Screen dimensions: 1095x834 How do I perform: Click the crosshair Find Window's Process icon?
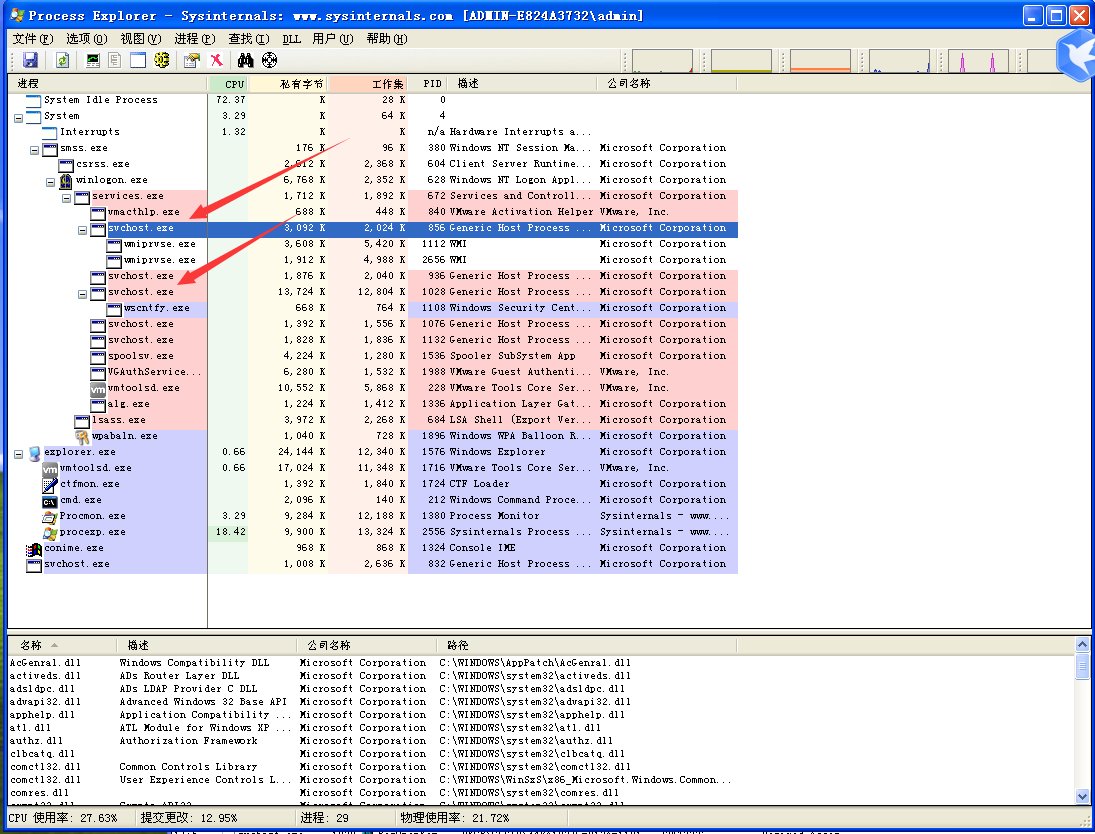(270, 60)
